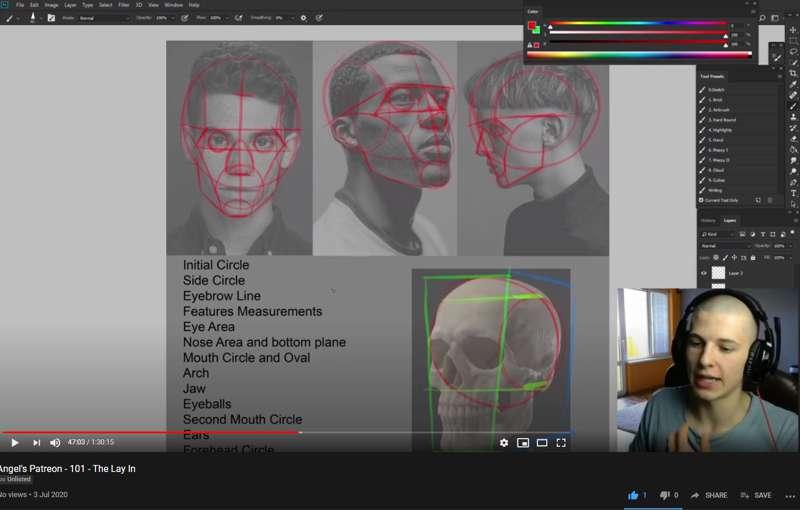The image size is (800, 510).
Task: Filter layers by adjustment layers icon
Action: (x=753, y=235)
